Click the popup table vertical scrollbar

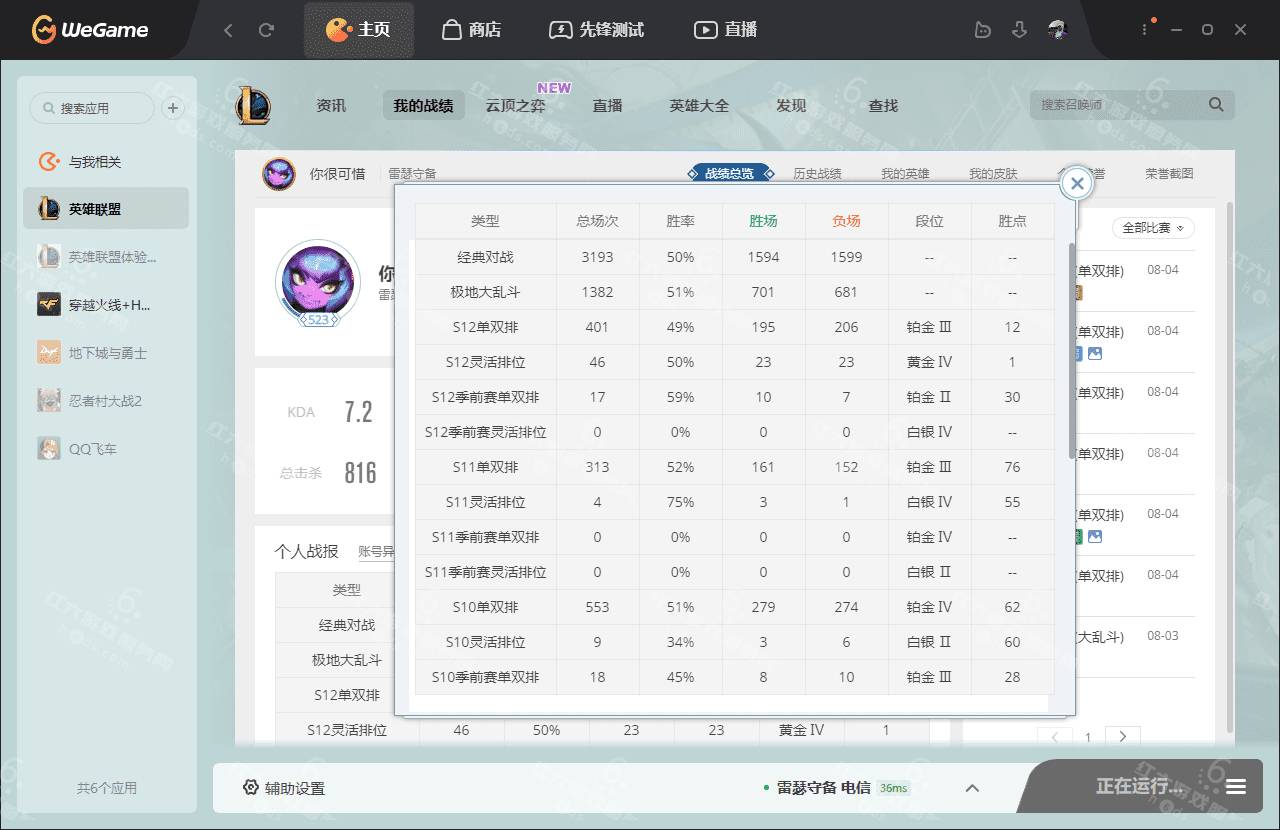[x=1072, y=350]
